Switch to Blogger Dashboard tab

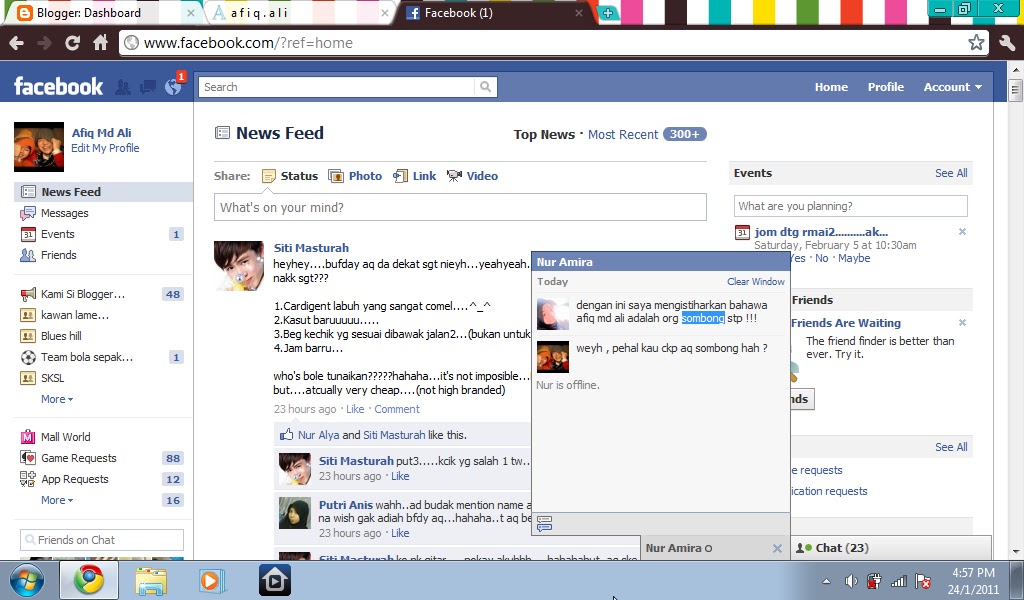click(103, 12)
